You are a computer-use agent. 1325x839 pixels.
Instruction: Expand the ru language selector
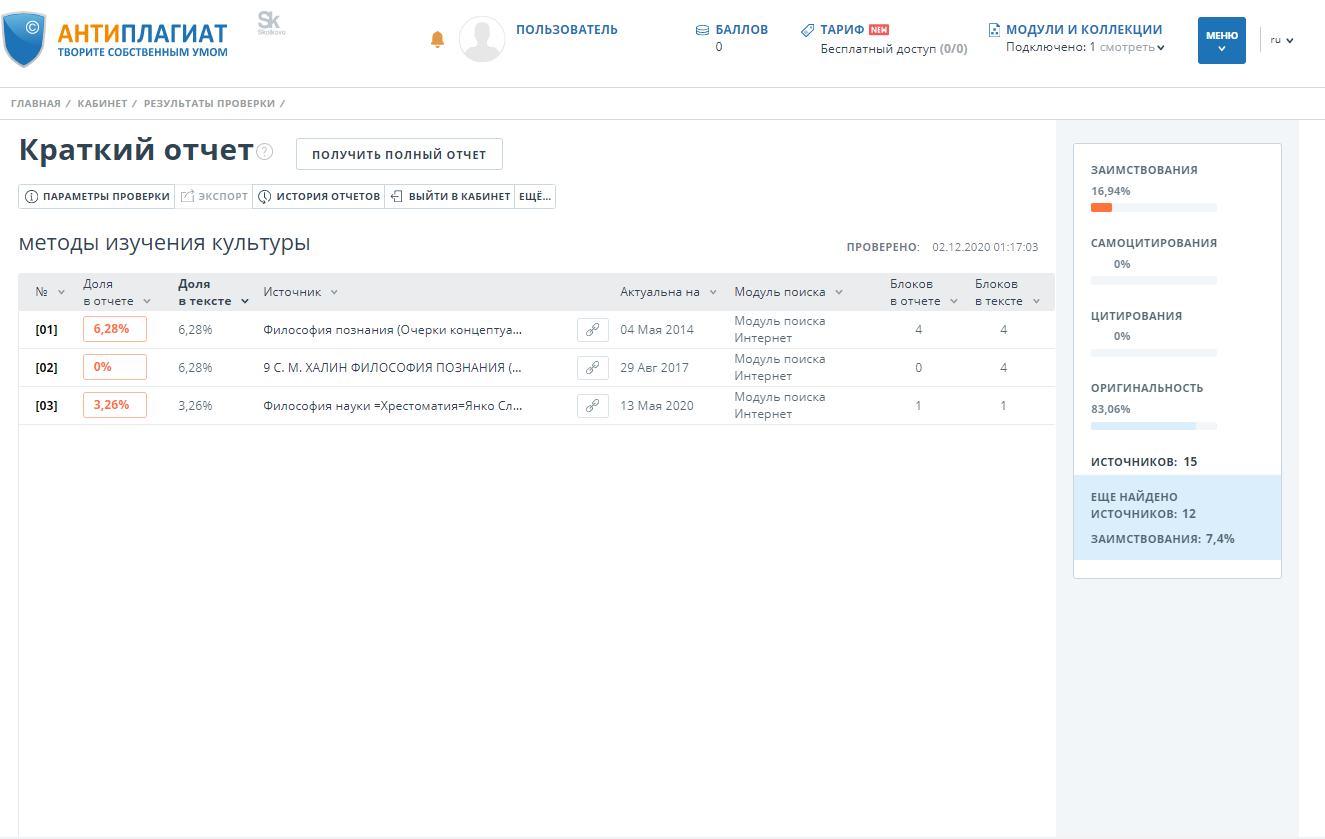1281,40
